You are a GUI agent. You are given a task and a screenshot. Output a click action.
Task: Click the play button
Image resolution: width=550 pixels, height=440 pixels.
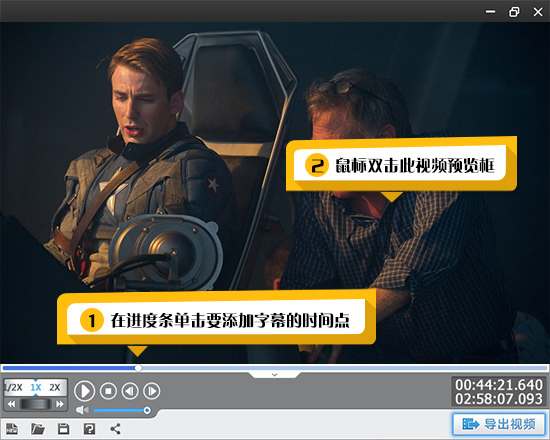[85, 391]
